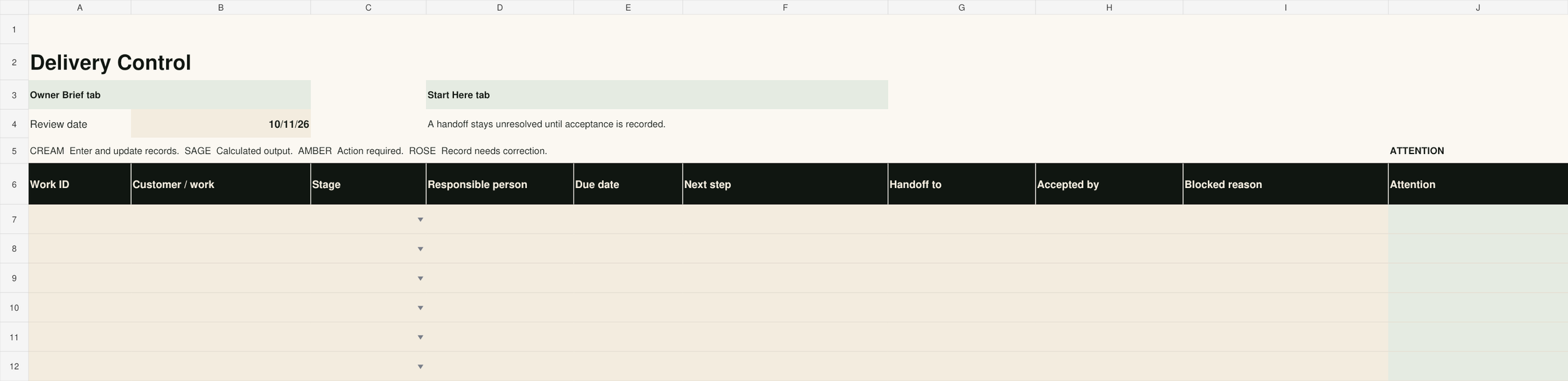
Task: Select the review date value 10/11/26
Action: point(221,124)
